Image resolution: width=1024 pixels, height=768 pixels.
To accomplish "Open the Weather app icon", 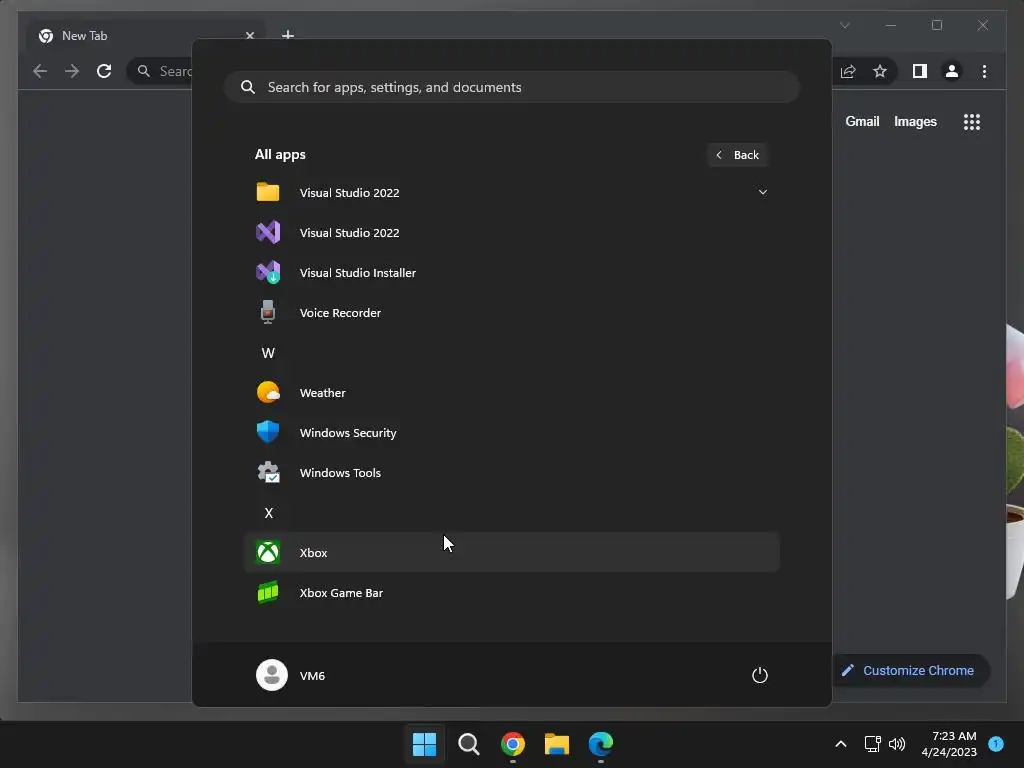I will tap(268, 392).
